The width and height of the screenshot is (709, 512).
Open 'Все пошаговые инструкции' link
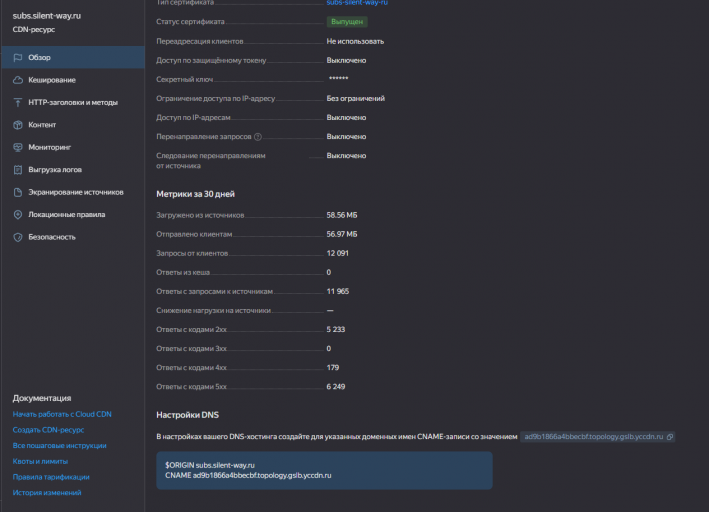point(59,446)
